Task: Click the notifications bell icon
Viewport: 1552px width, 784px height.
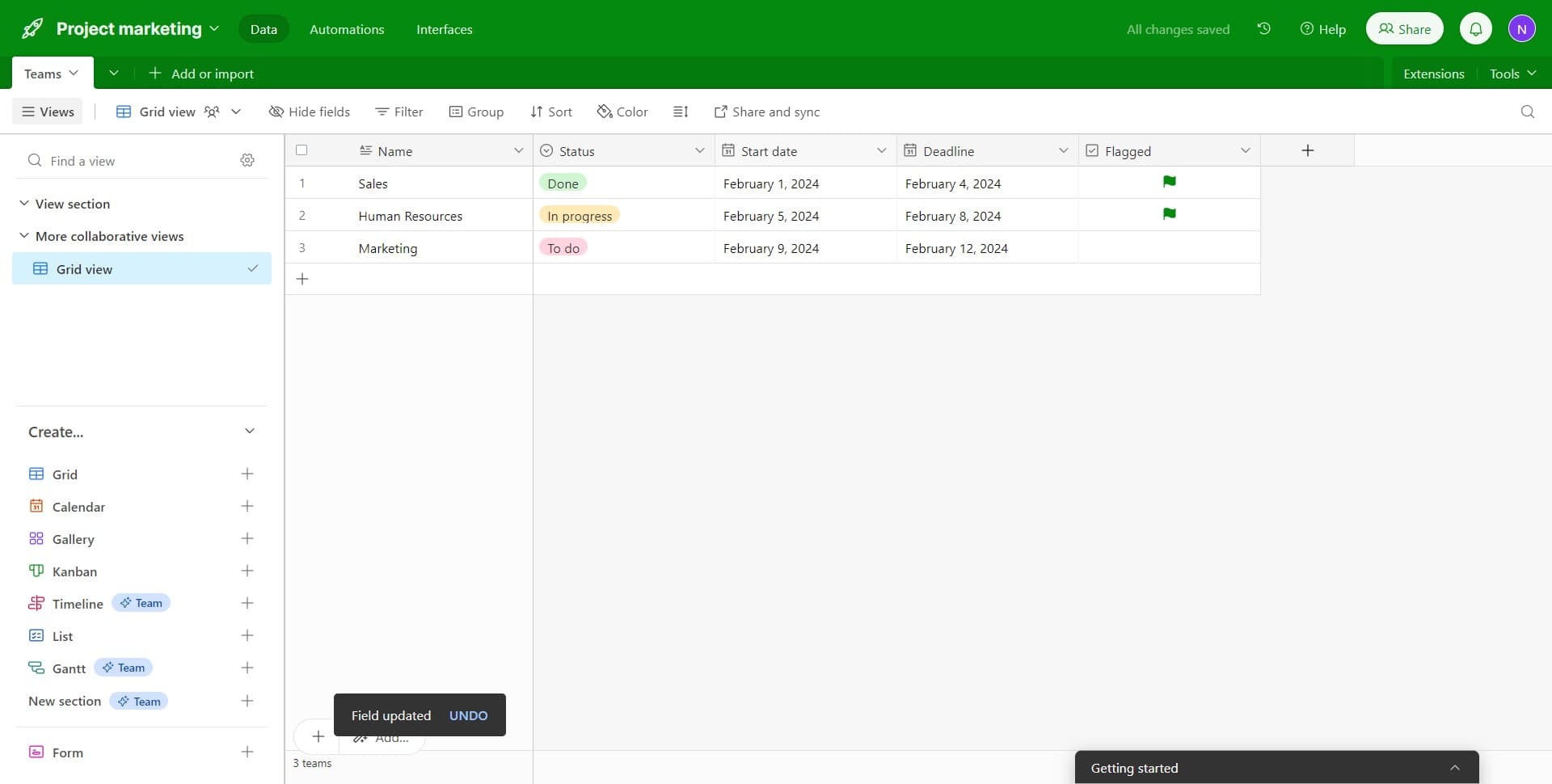Action: coord(1475,29)
